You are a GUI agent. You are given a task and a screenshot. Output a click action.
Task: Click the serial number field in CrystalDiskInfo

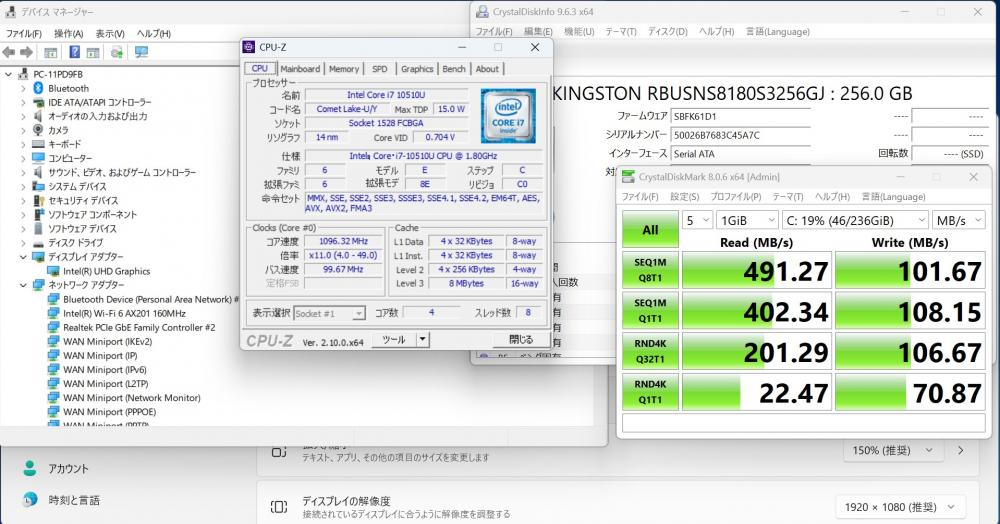(740, 135)
